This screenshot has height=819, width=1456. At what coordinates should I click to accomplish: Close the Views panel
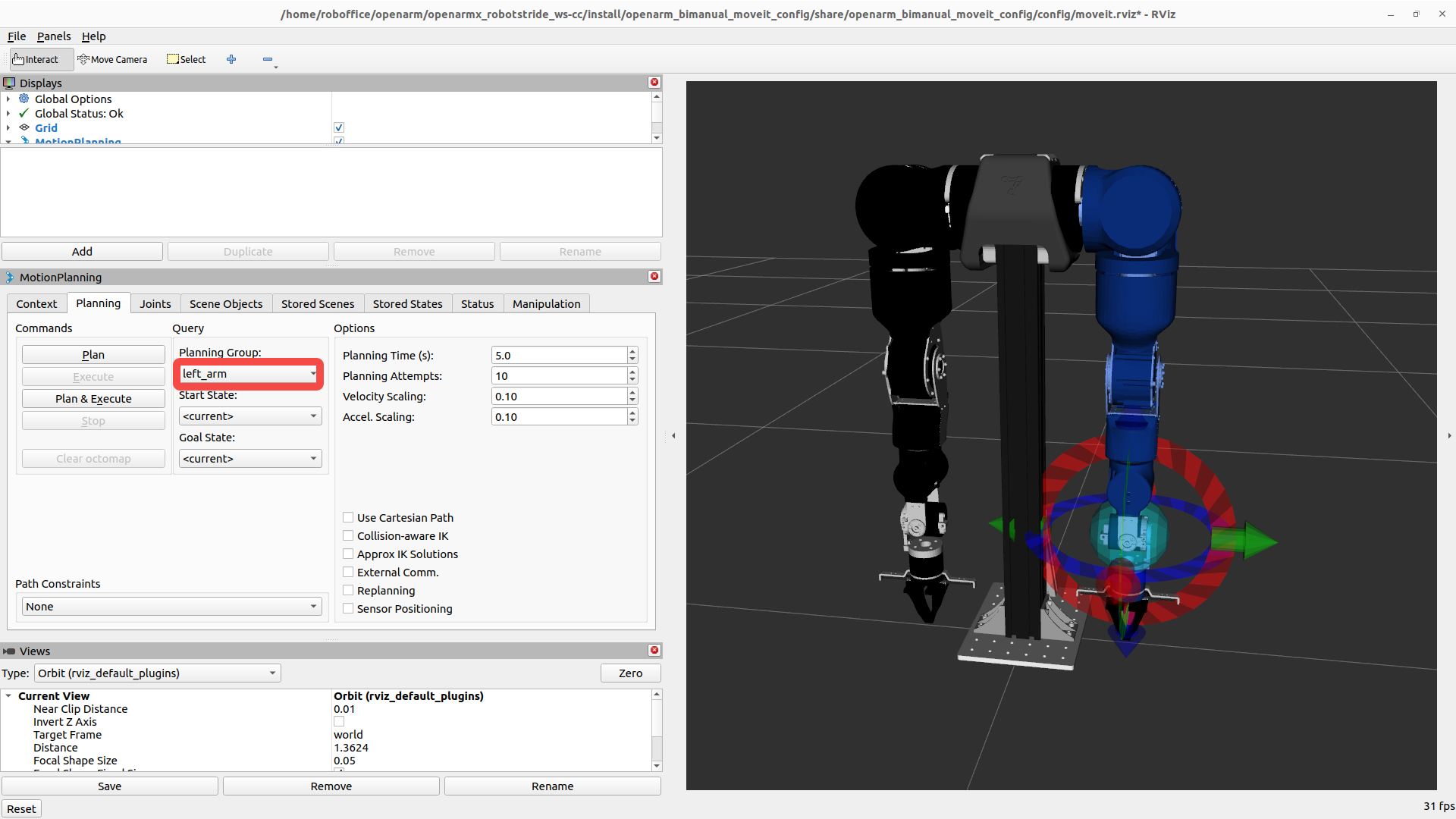(x=654, y=650)
